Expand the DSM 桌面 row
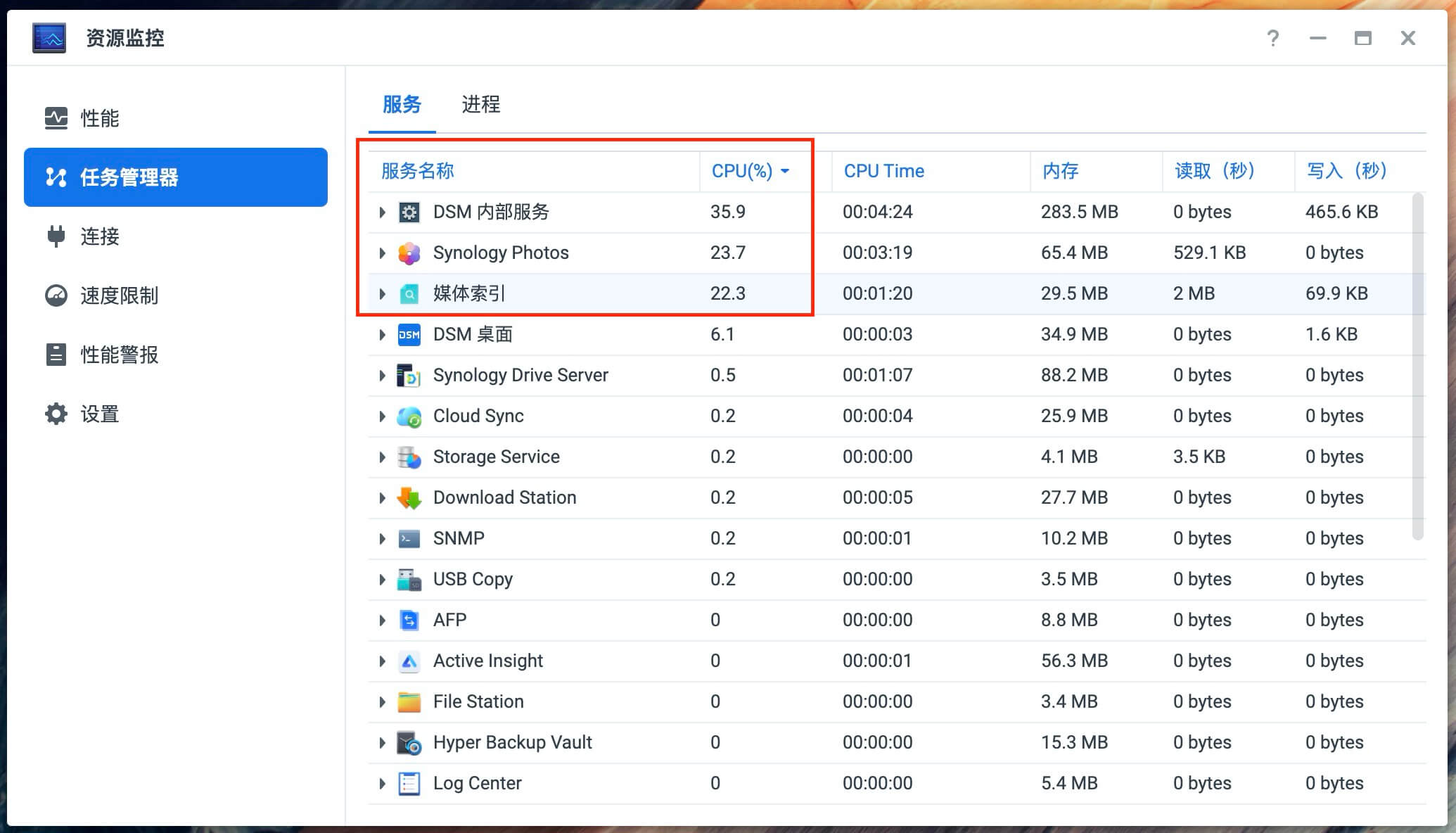 (382, 334)
